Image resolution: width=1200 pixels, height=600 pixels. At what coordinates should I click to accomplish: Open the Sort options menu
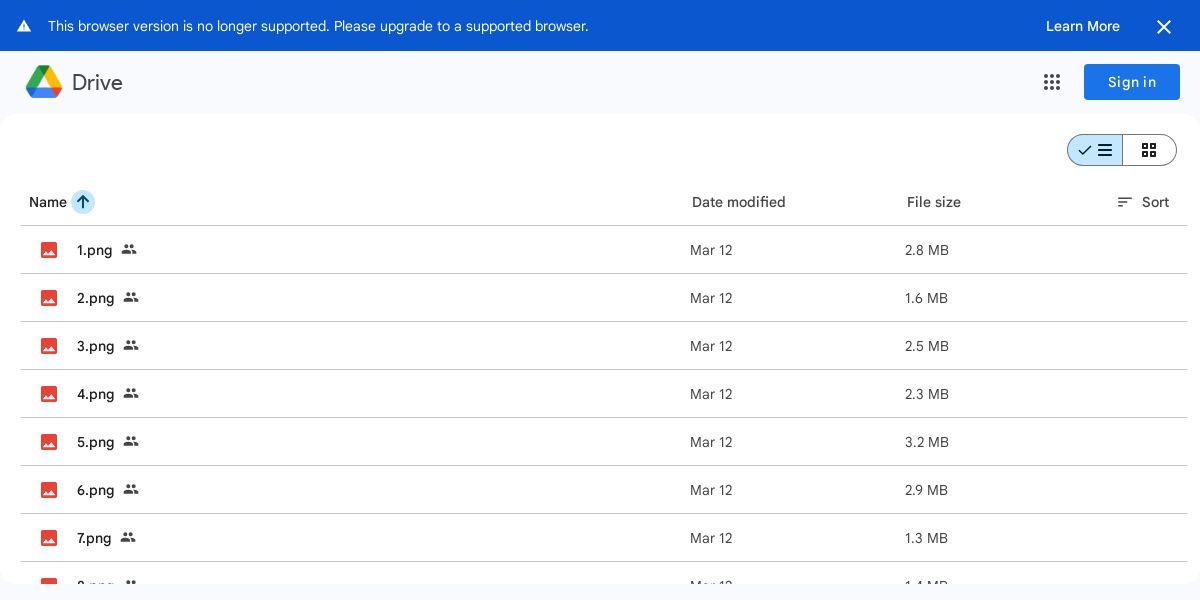point(1143,202)
